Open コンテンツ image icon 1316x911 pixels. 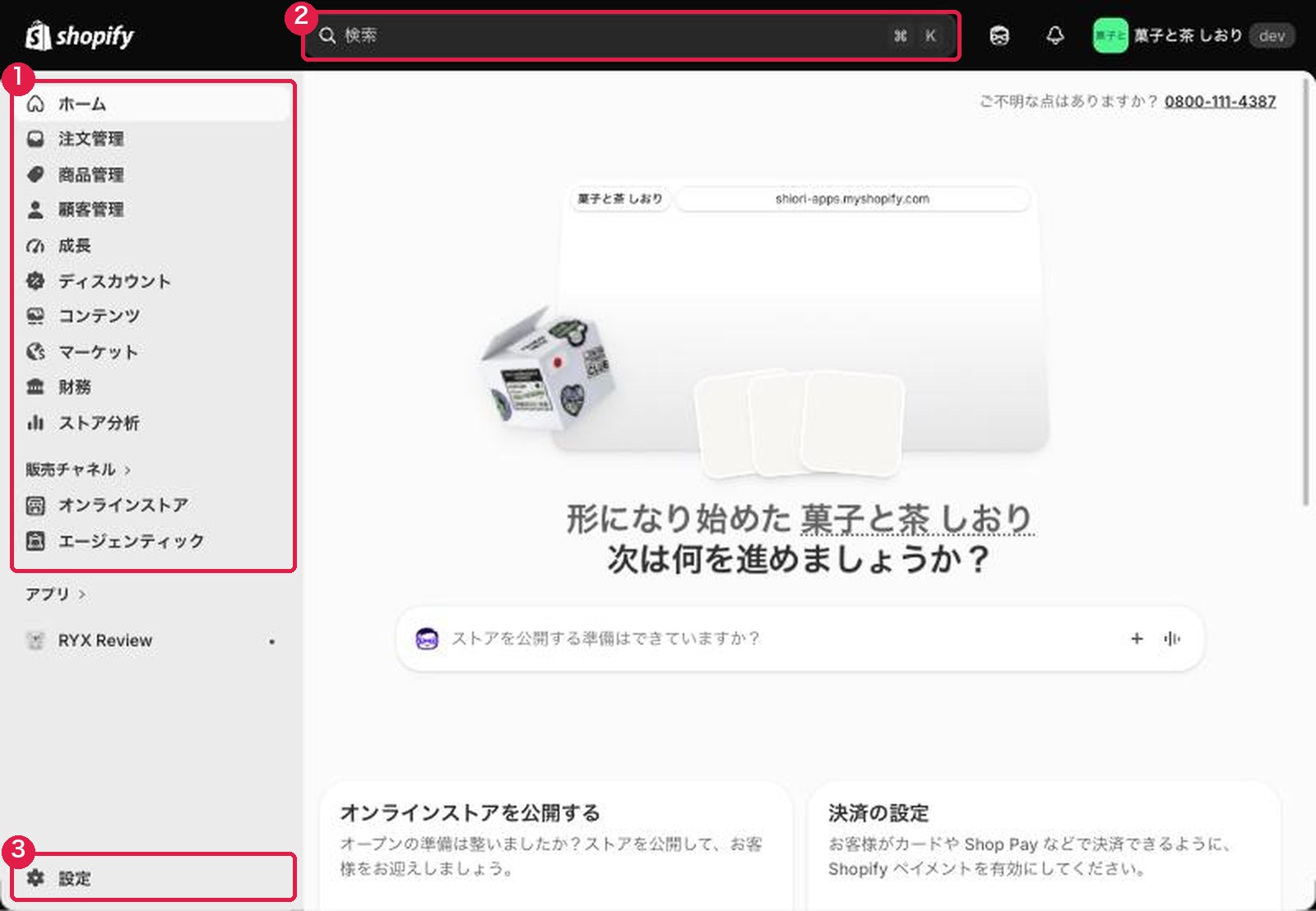coord(35,316)
